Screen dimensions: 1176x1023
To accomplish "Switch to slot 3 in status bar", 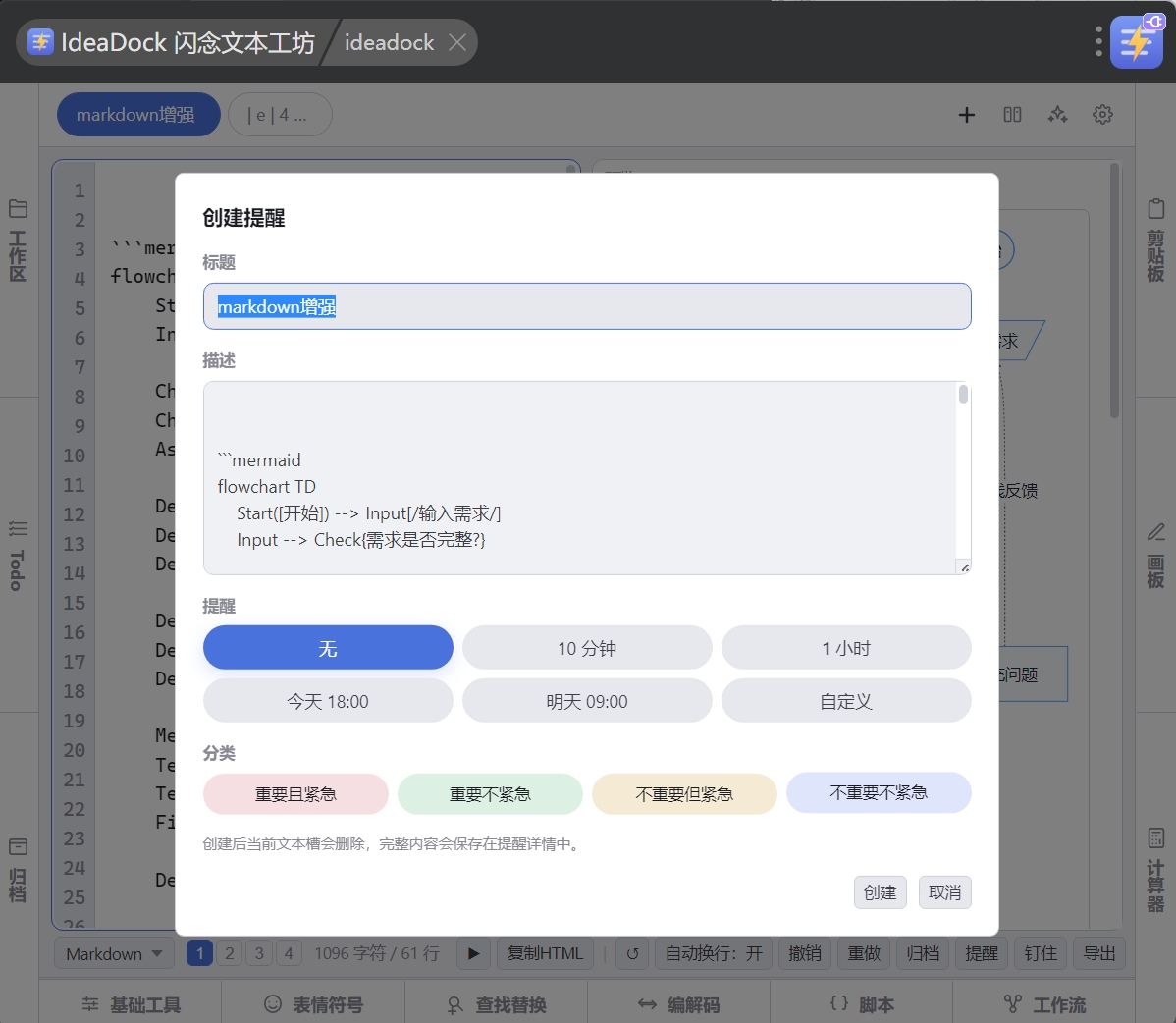I will click(x=259, y=953).
